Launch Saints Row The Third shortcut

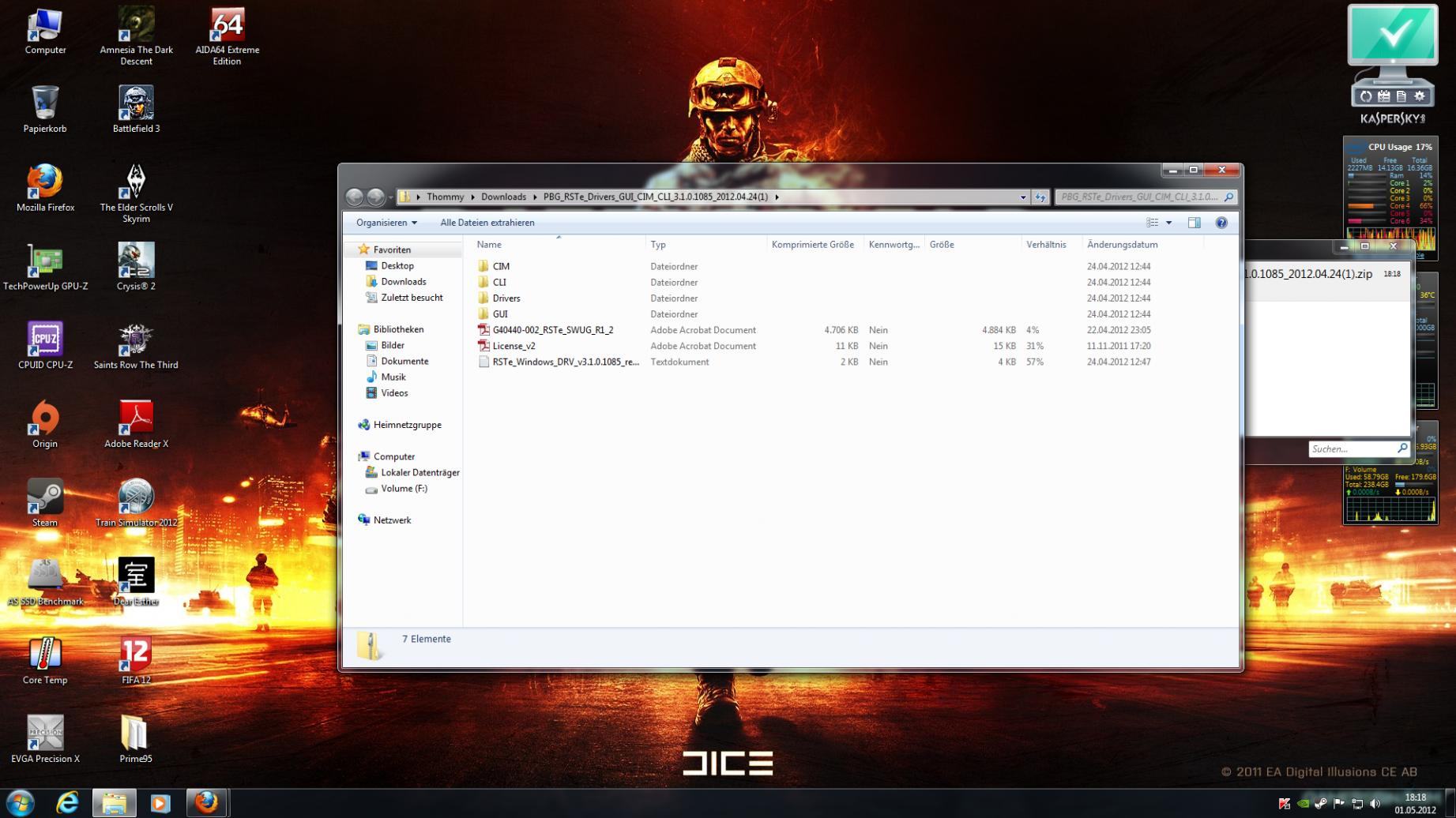click(136, 346)
